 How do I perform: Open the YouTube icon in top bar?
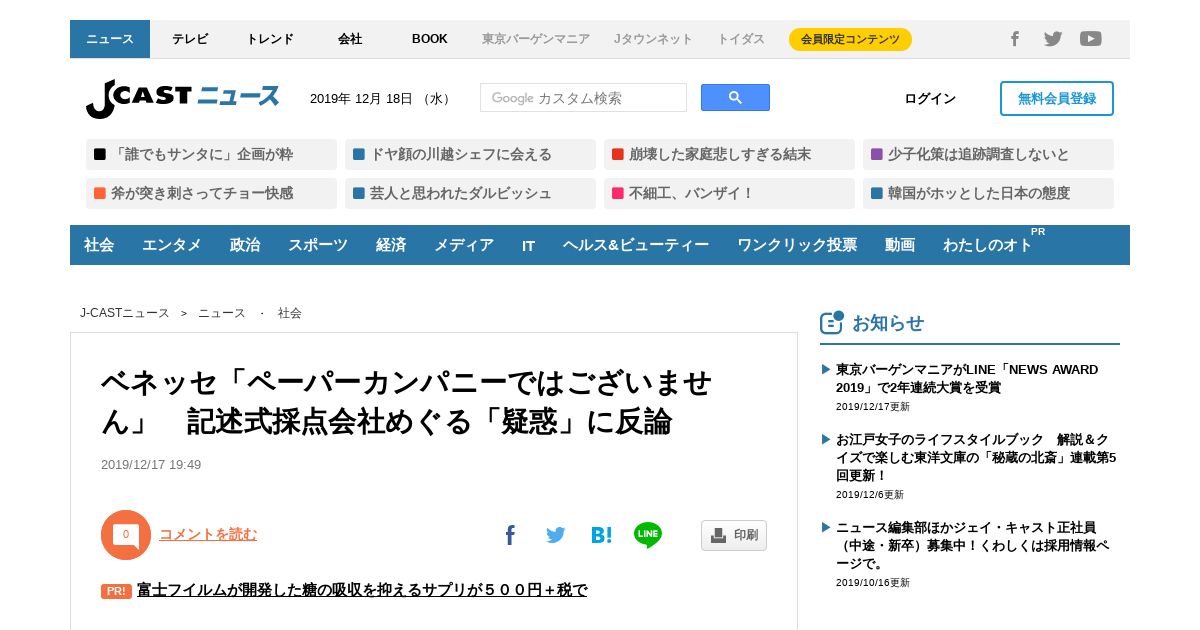[1091, 39]
